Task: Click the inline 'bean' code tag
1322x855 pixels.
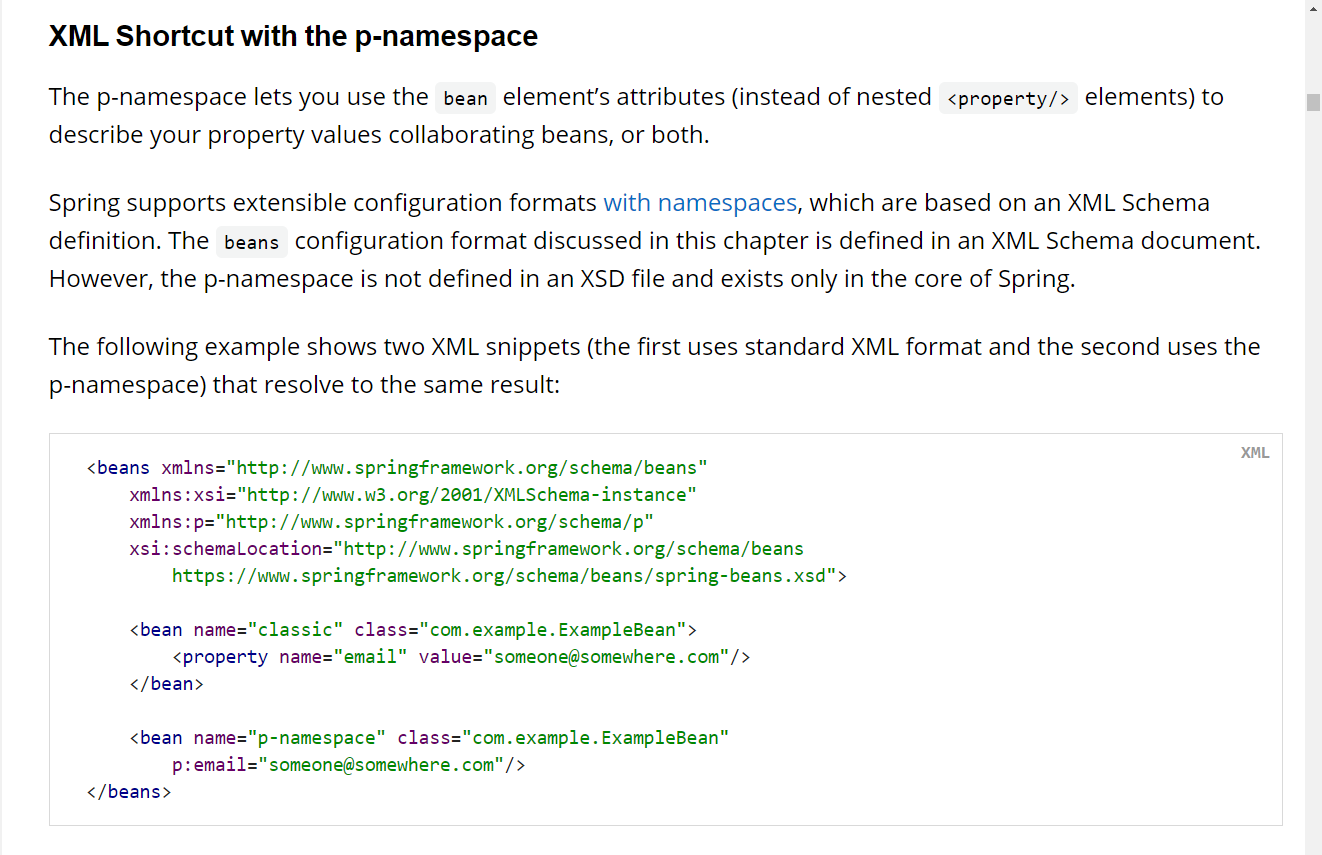Action: 465,98
